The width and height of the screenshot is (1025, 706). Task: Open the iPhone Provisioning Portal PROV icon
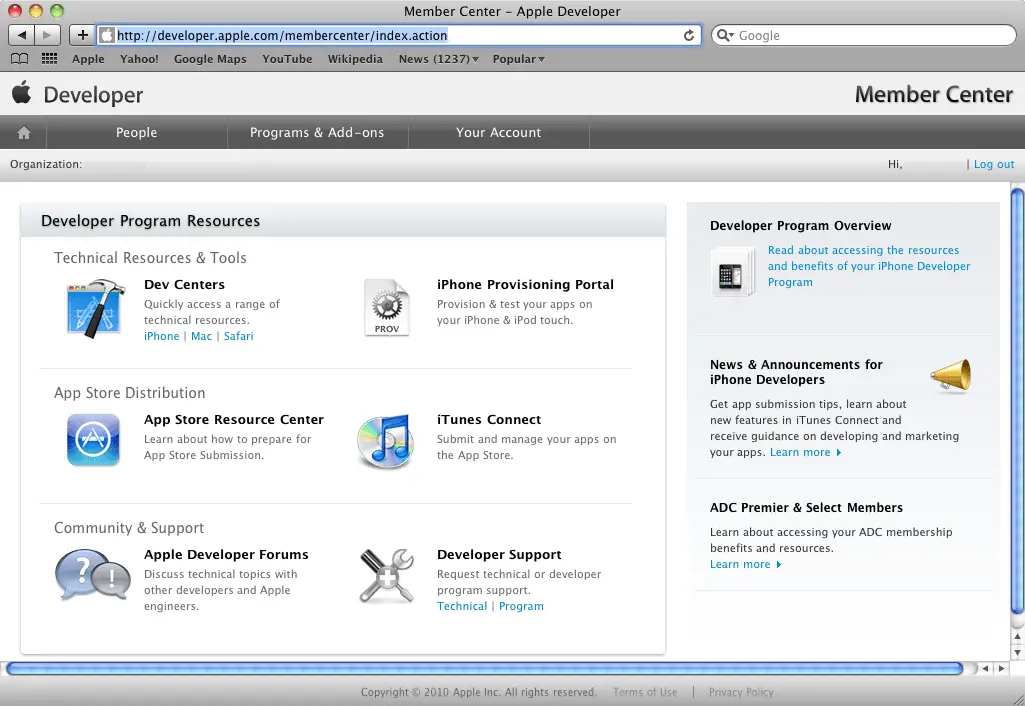click(386, 308)
